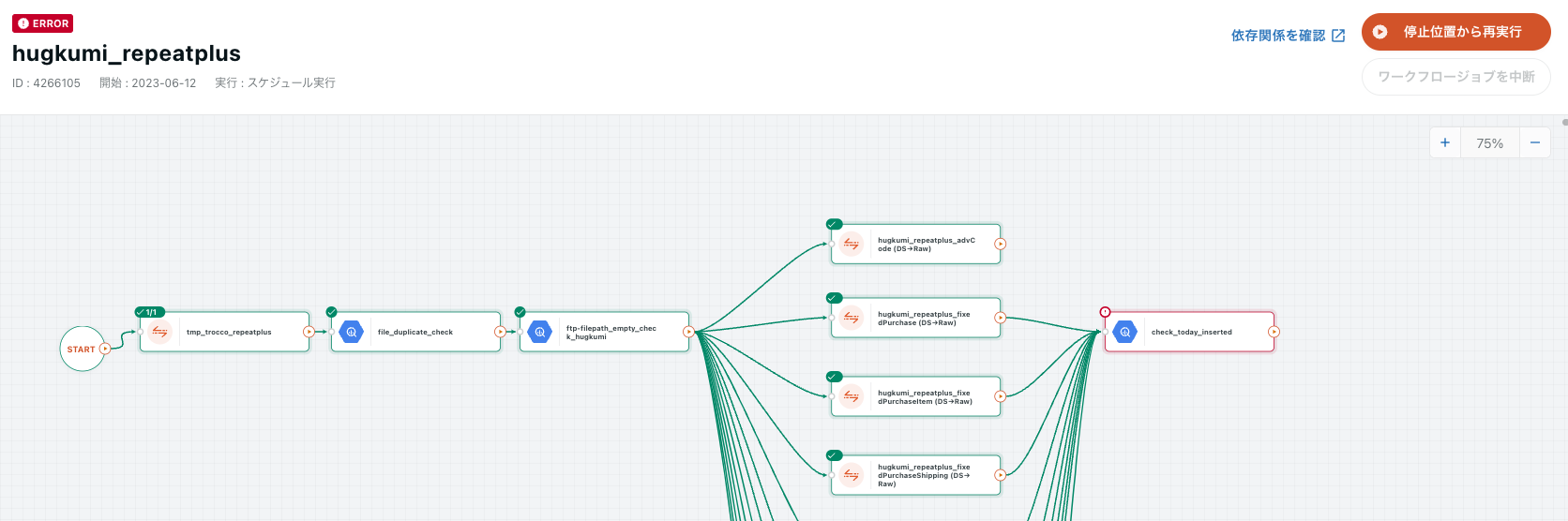The height and width of the screenshot is (521, 1568).
Task: Click the output connector on check_today_inserted node
Action: (1274, 332)
